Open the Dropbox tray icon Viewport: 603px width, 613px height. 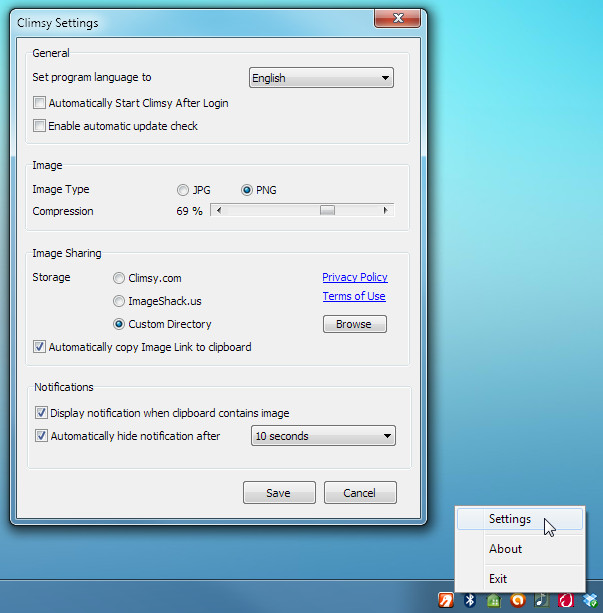590,600
